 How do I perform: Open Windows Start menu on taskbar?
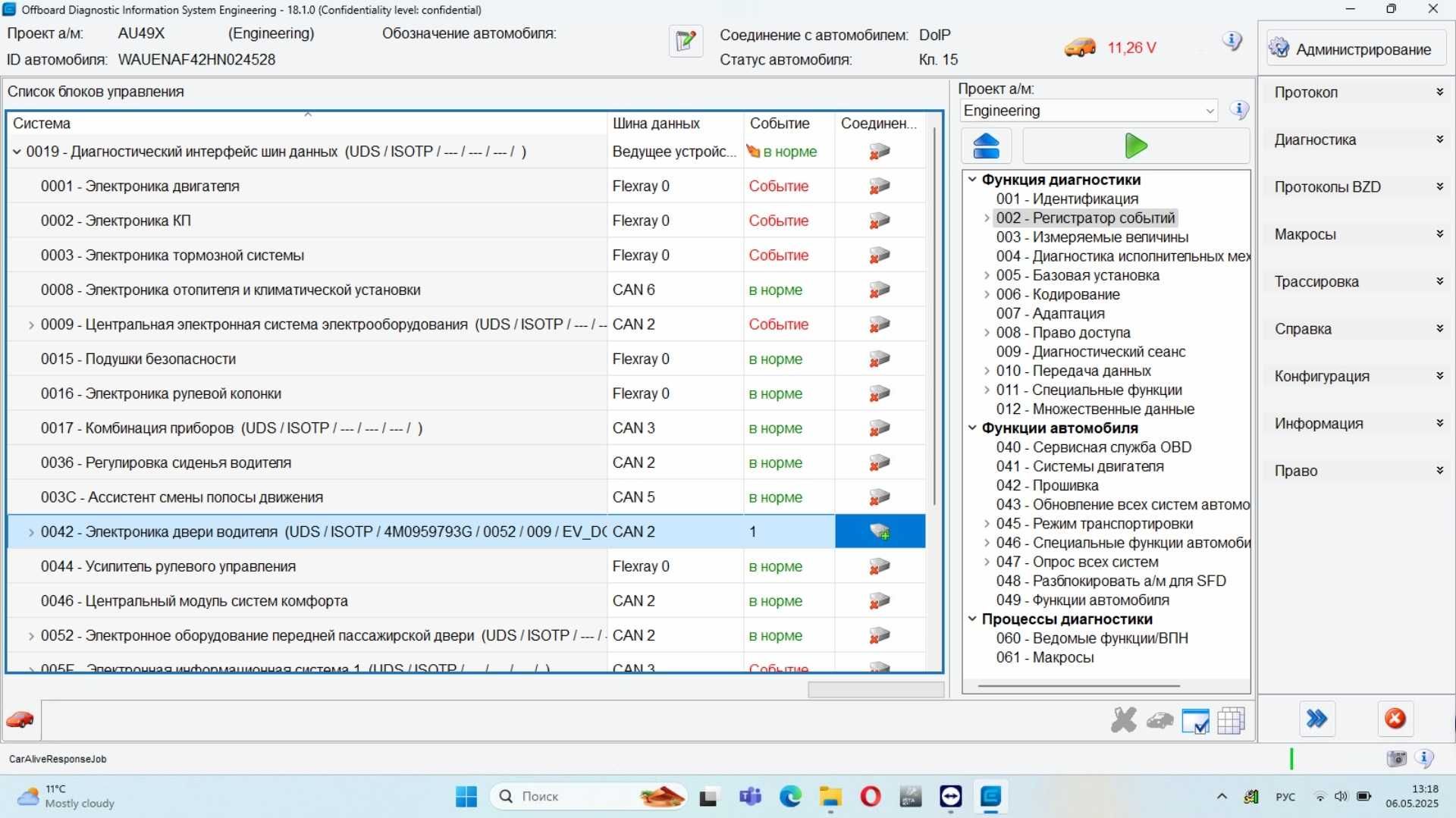click(x=466, y=797)
